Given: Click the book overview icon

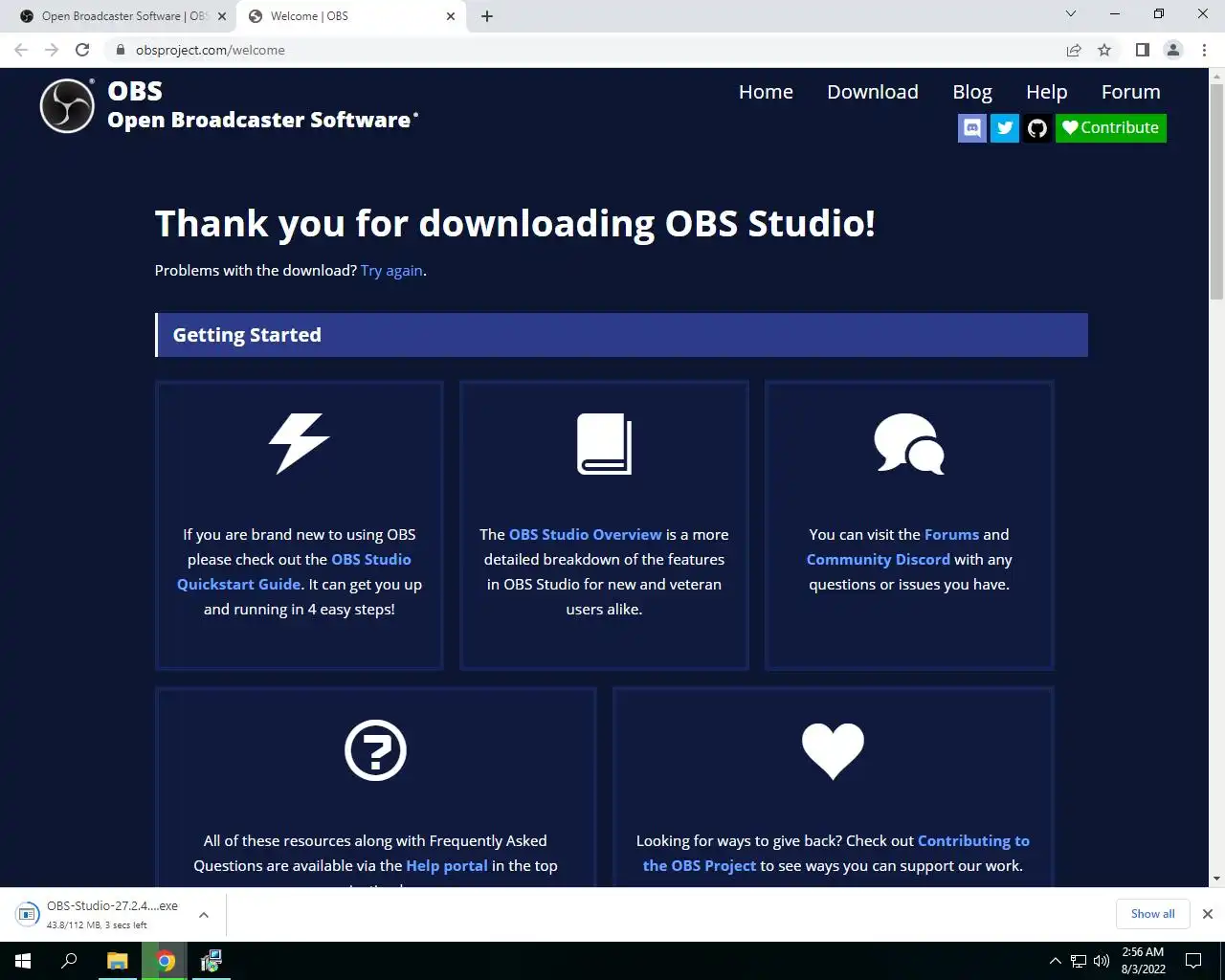Looking at the screenshot, I should [604, 443].
